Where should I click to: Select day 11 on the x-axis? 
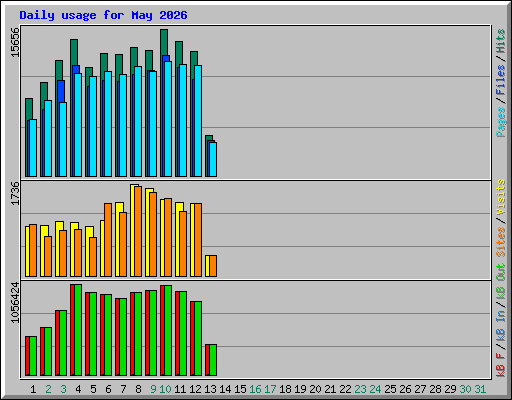click(x=180, y=389)
